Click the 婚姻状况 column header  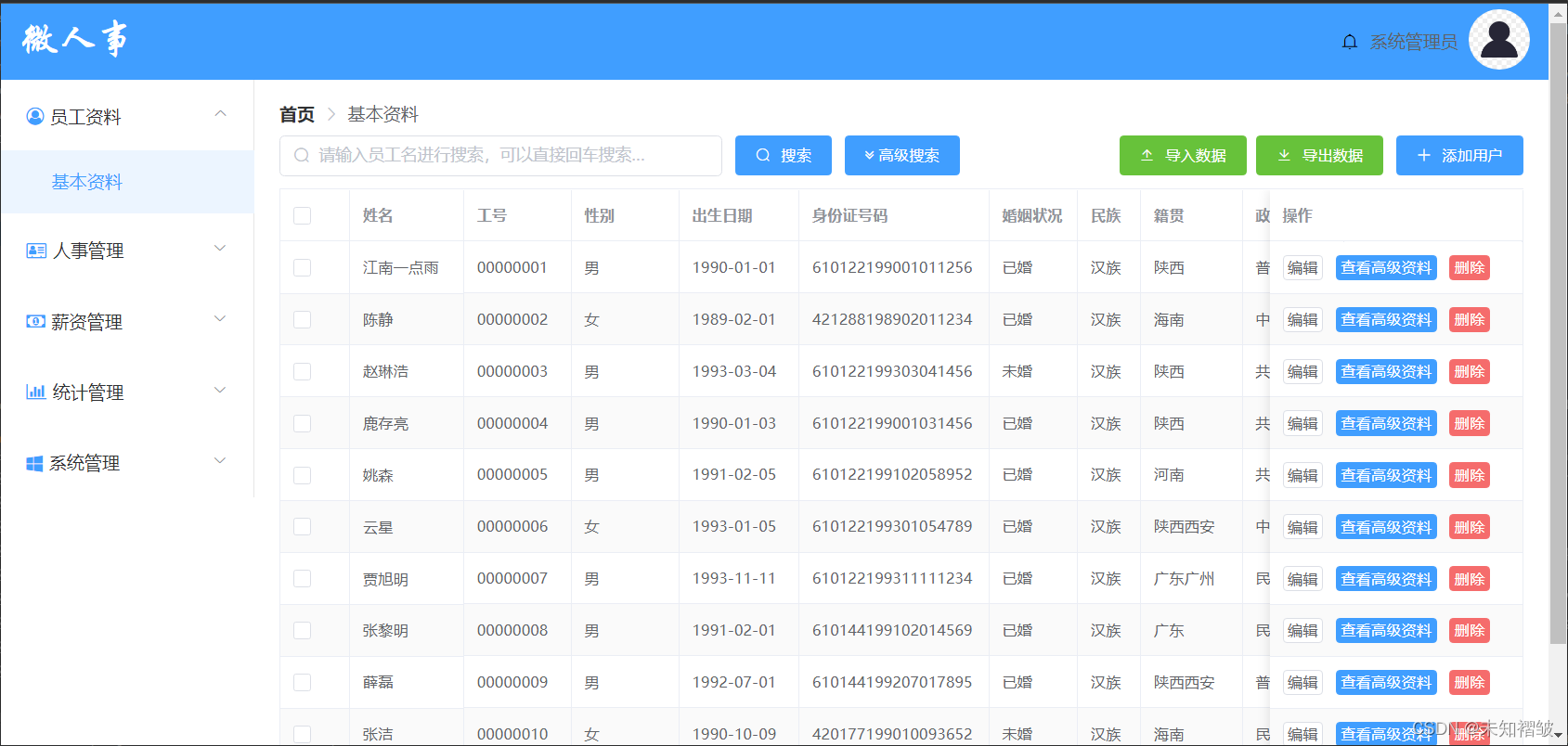[1032, 215]
